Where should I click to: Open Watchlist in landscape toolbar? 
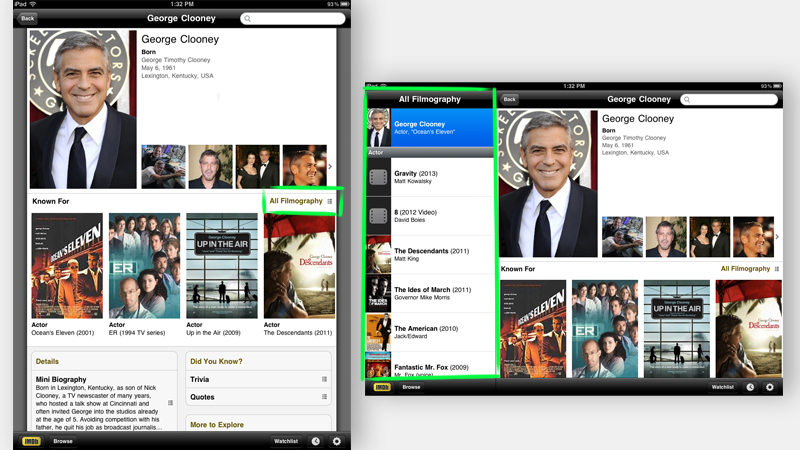[x=722, y=387]
